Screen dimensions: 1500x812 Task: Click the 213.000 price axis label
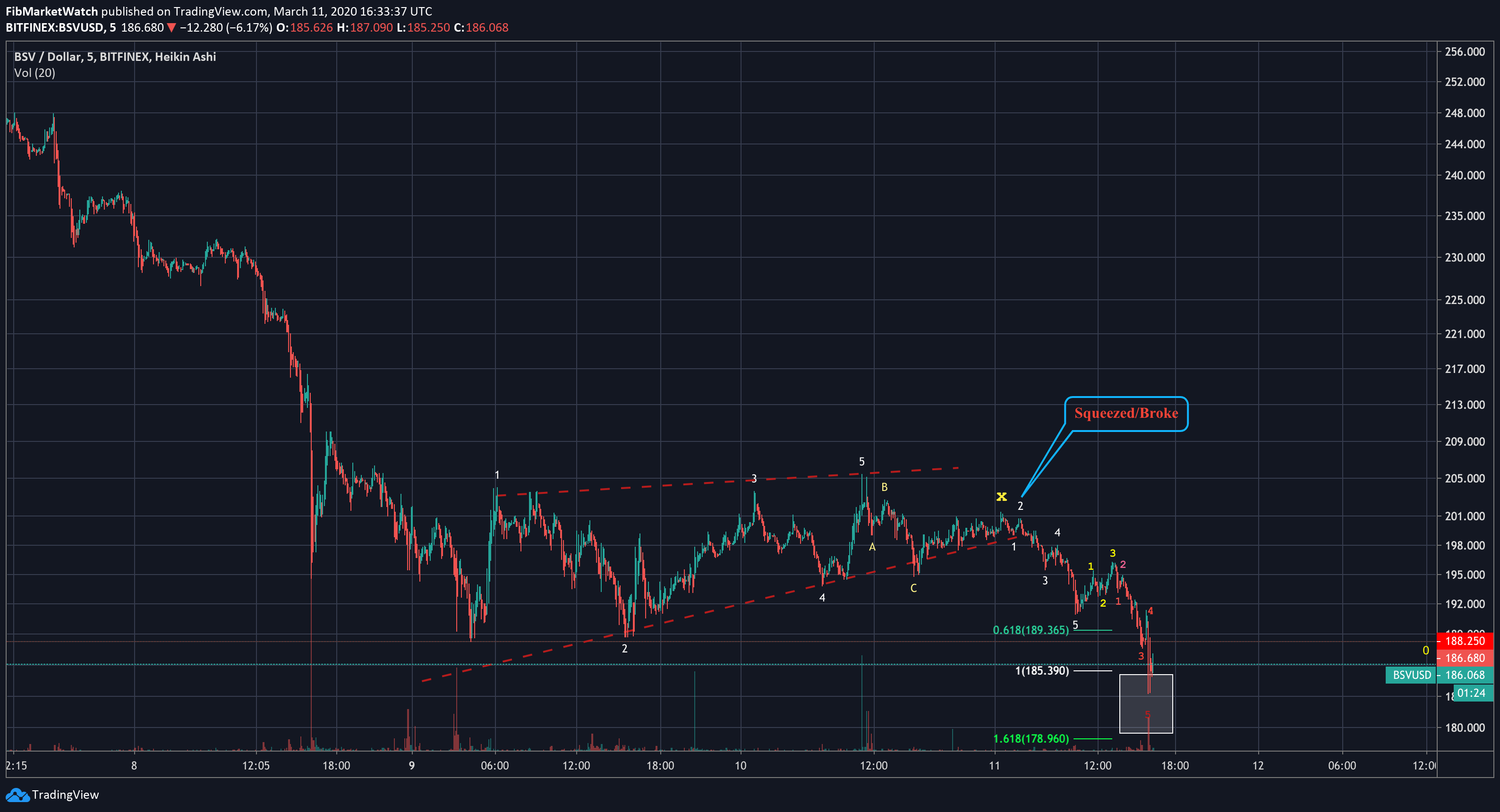coord(1465,405)
